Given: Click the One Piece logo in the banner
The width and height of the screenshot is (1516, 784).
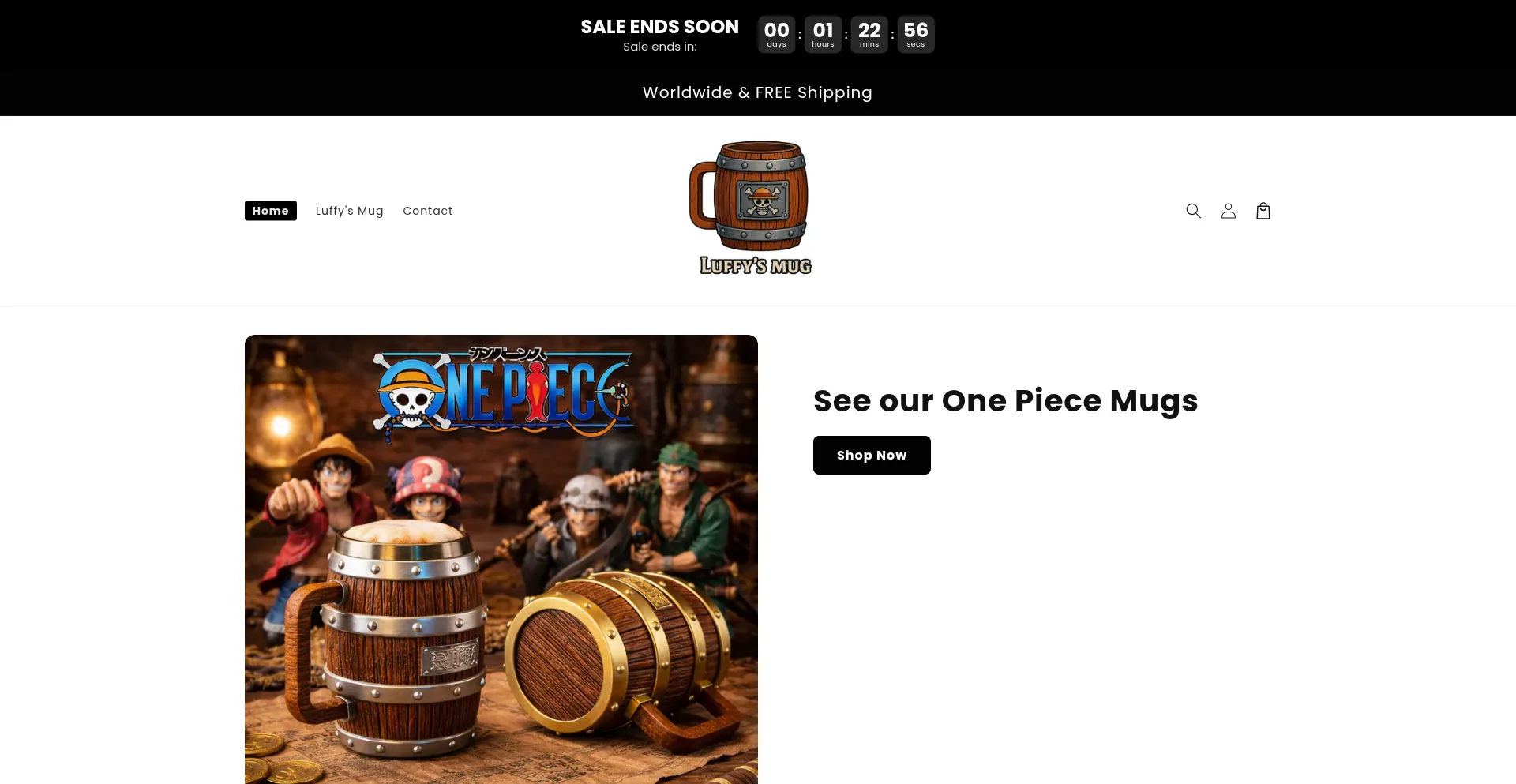Looking at the screenshot, I should [504, 392].
